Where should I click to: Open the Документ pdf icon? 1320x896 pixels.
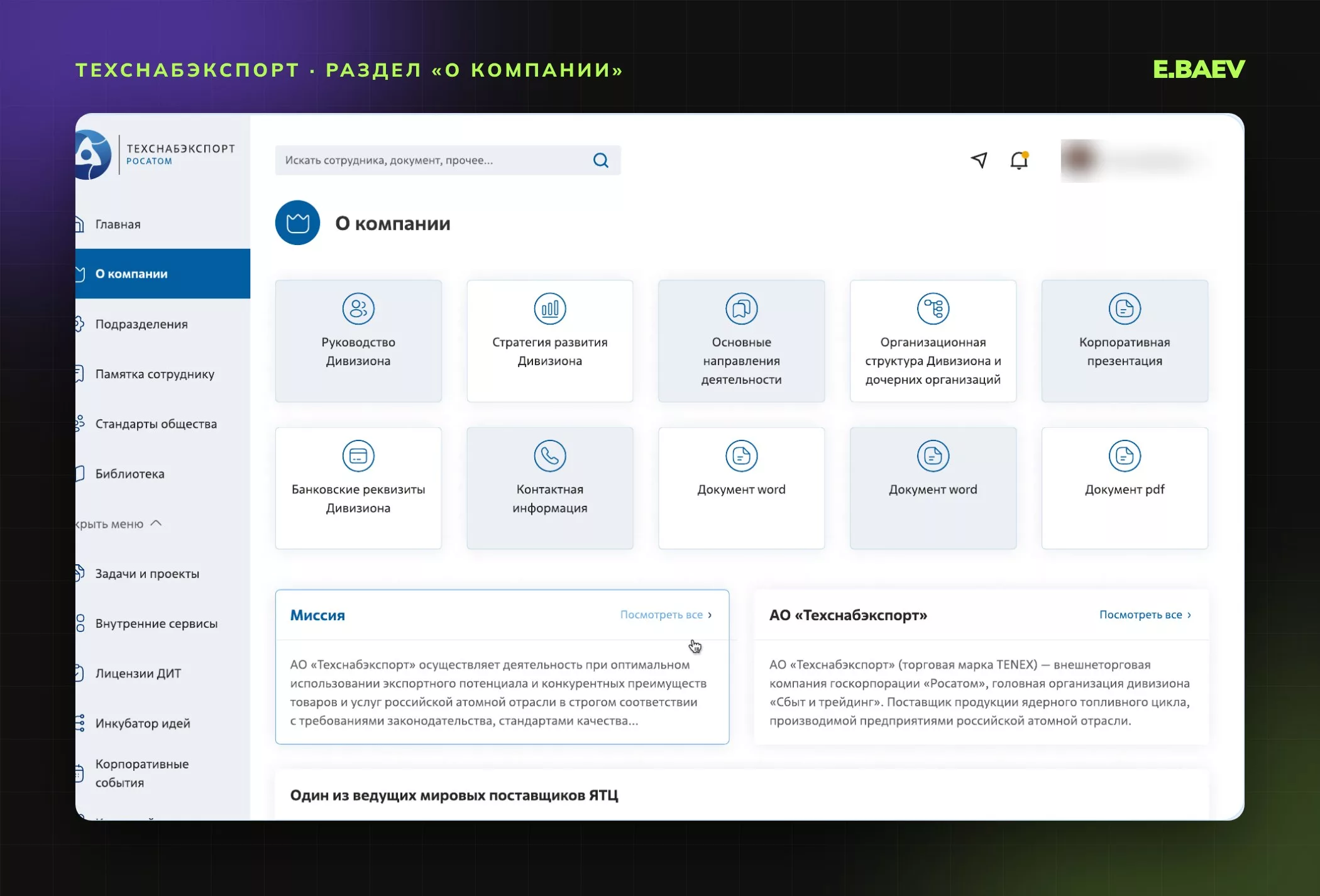[1125, 456]
